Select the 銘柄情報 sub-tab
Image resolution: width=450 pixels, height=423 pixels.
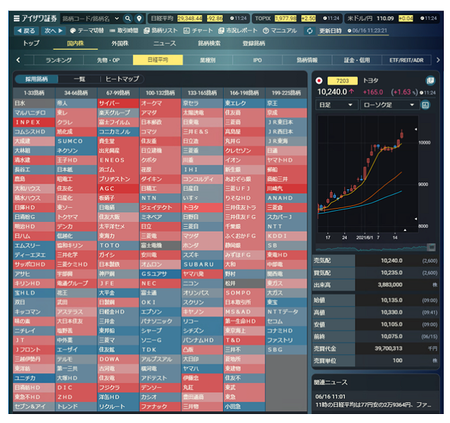point(307,60)
